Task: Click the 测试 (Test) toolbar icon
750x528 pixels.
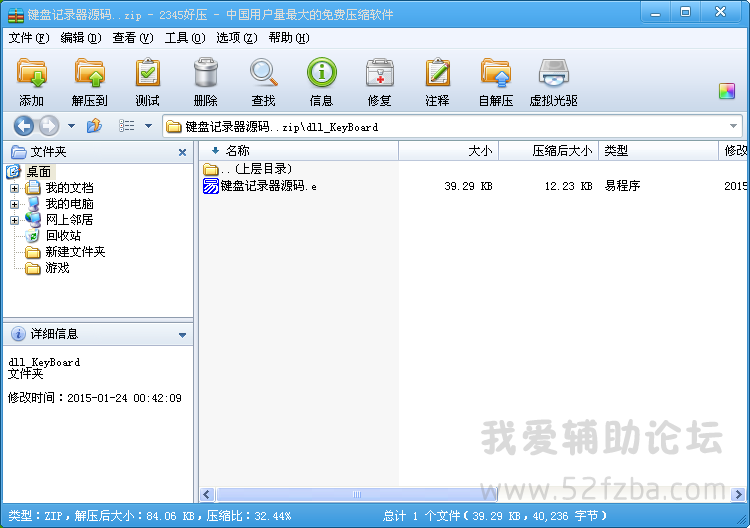Action: 147,73
